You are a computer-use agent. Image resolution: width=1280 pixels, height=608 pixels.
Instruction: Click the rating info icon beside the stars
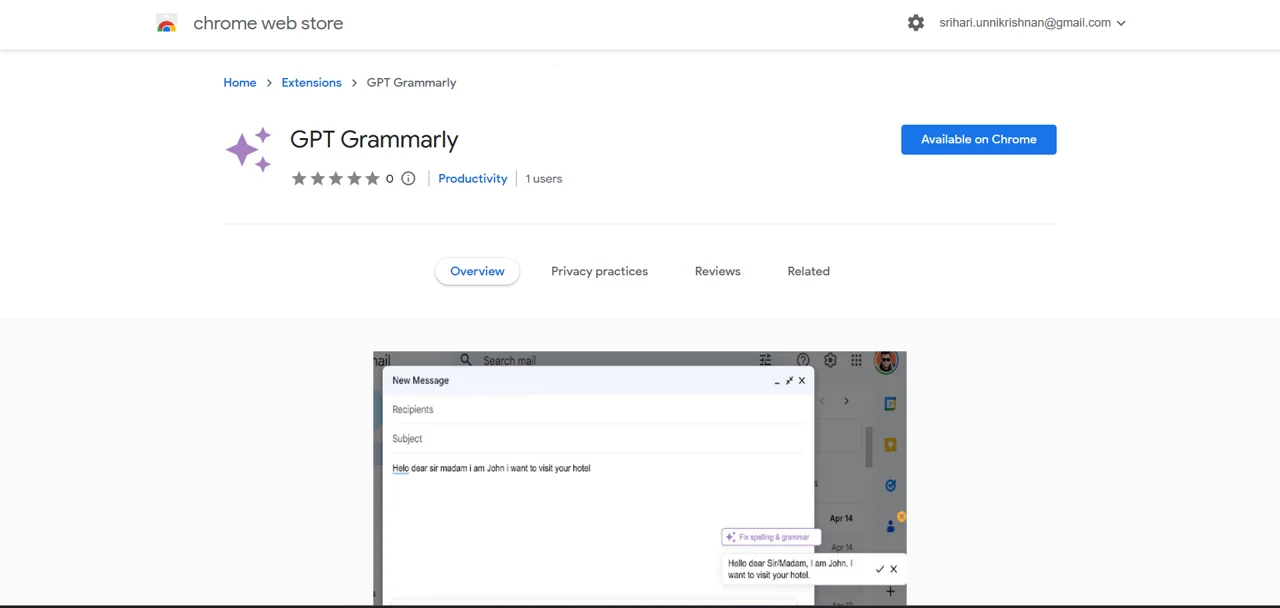tap(408, 179)
